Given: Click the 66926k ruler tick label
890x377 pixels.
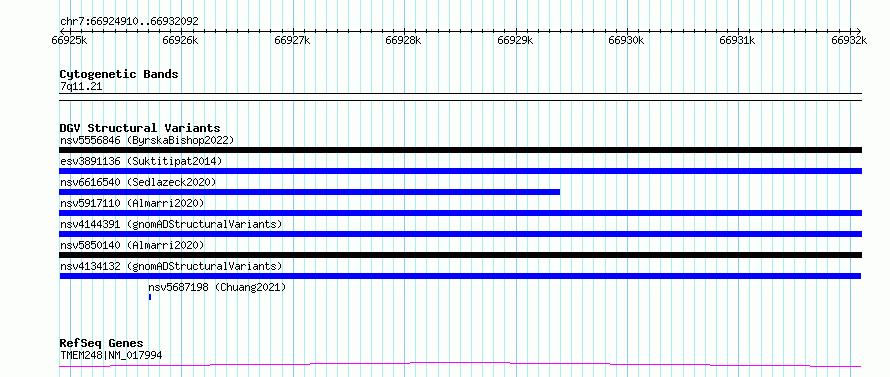Looking at the screenshot, I should (x=180, y=40).
